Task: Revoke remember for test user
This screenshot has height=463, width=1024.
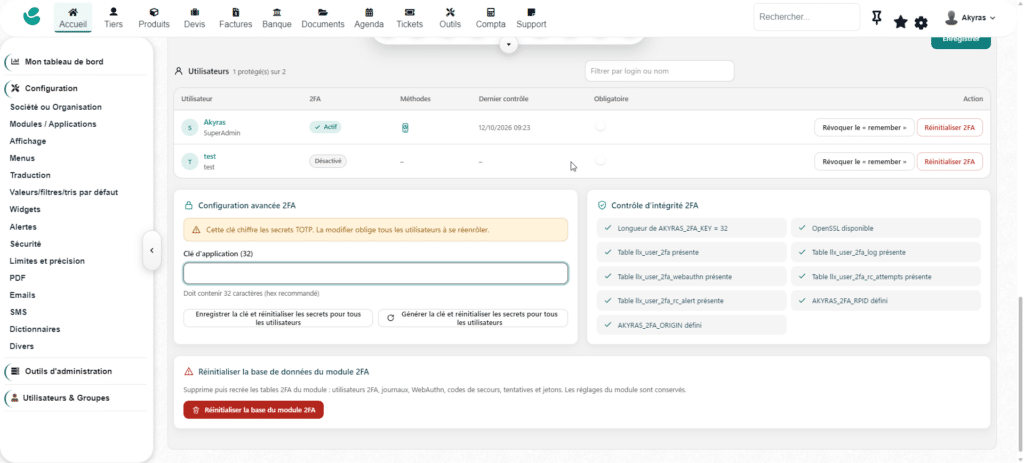Action: [864, 161]
